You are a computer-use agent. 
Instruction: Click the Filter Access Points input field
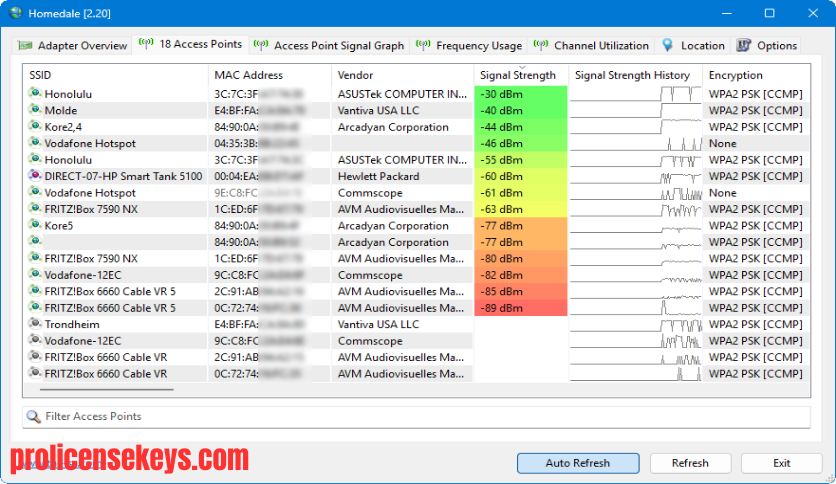coord(416,416)
